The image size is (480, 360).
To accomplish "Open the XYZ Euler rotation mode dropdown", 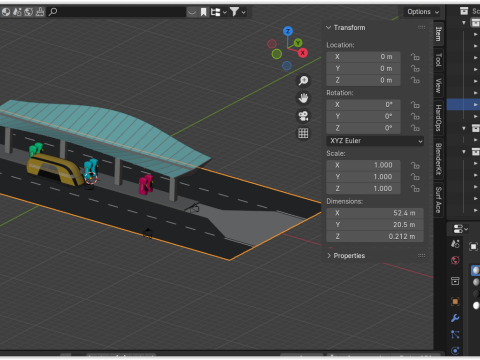I will pyautogui.click(x=375, y=141).
